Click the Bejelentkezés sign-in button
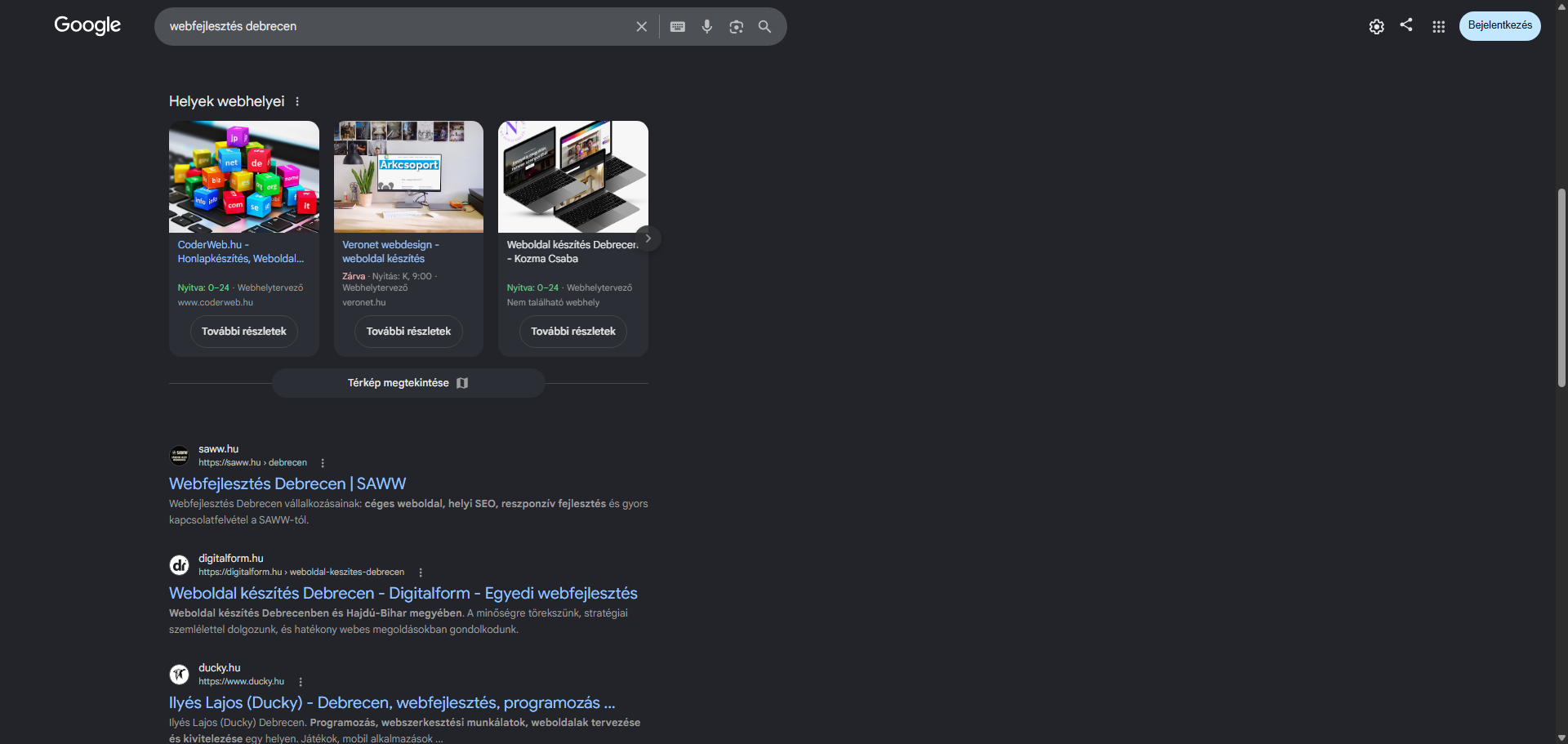Screen dimensions: 1568x744 1500,25
